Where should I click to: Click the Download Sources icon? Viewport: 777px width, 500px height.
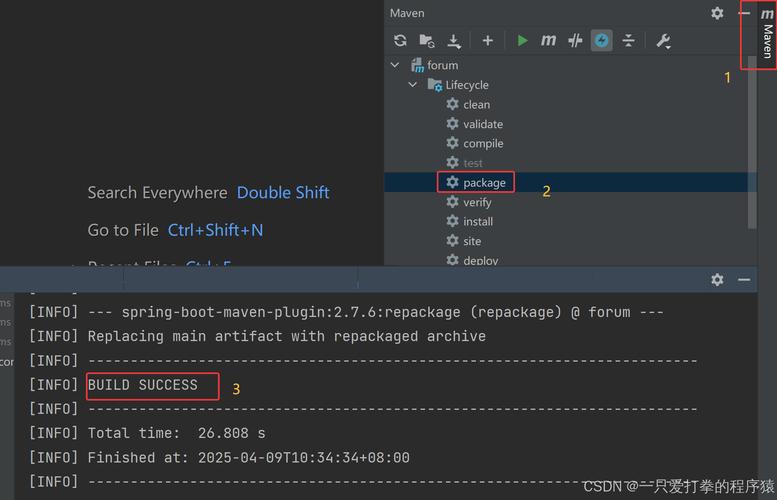click(454, 41)
